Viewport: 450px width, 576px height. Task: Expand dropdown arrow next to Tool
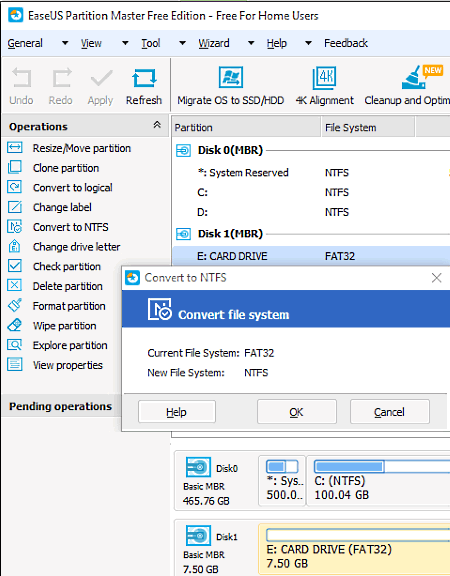(x=182, y=43)
